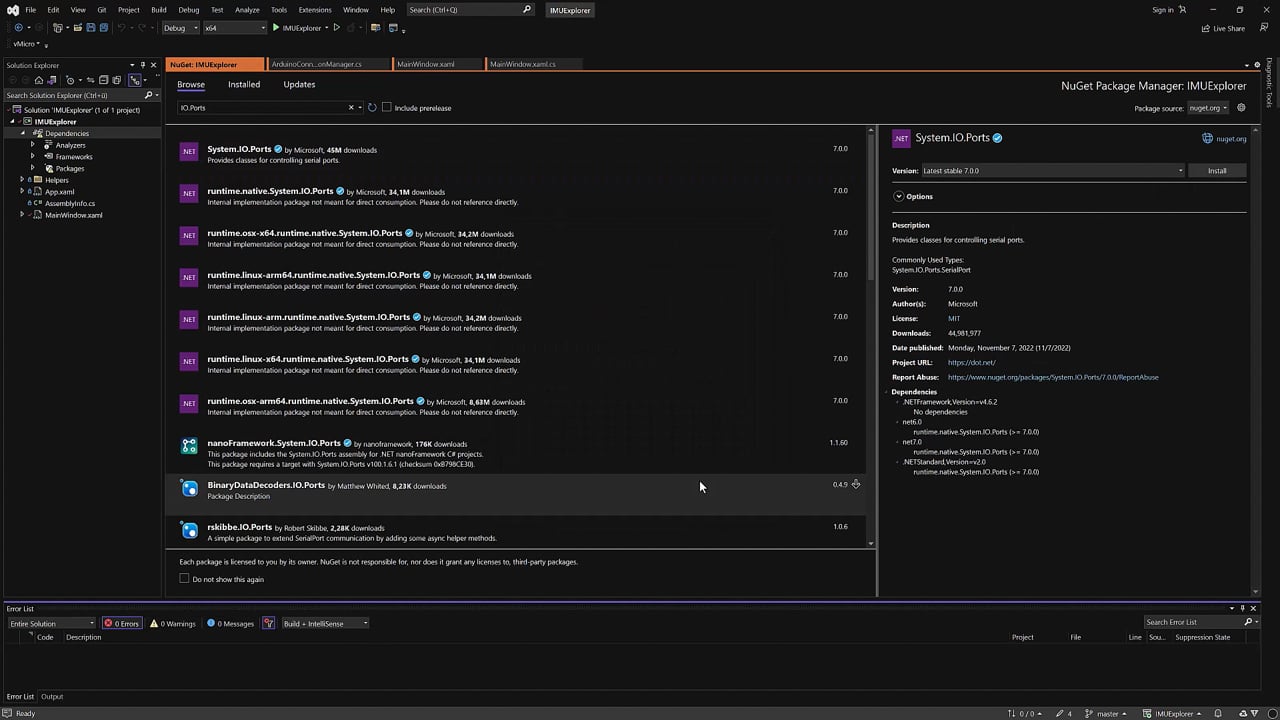Open the https://dot.net/ project URL

tap(972, 363)
